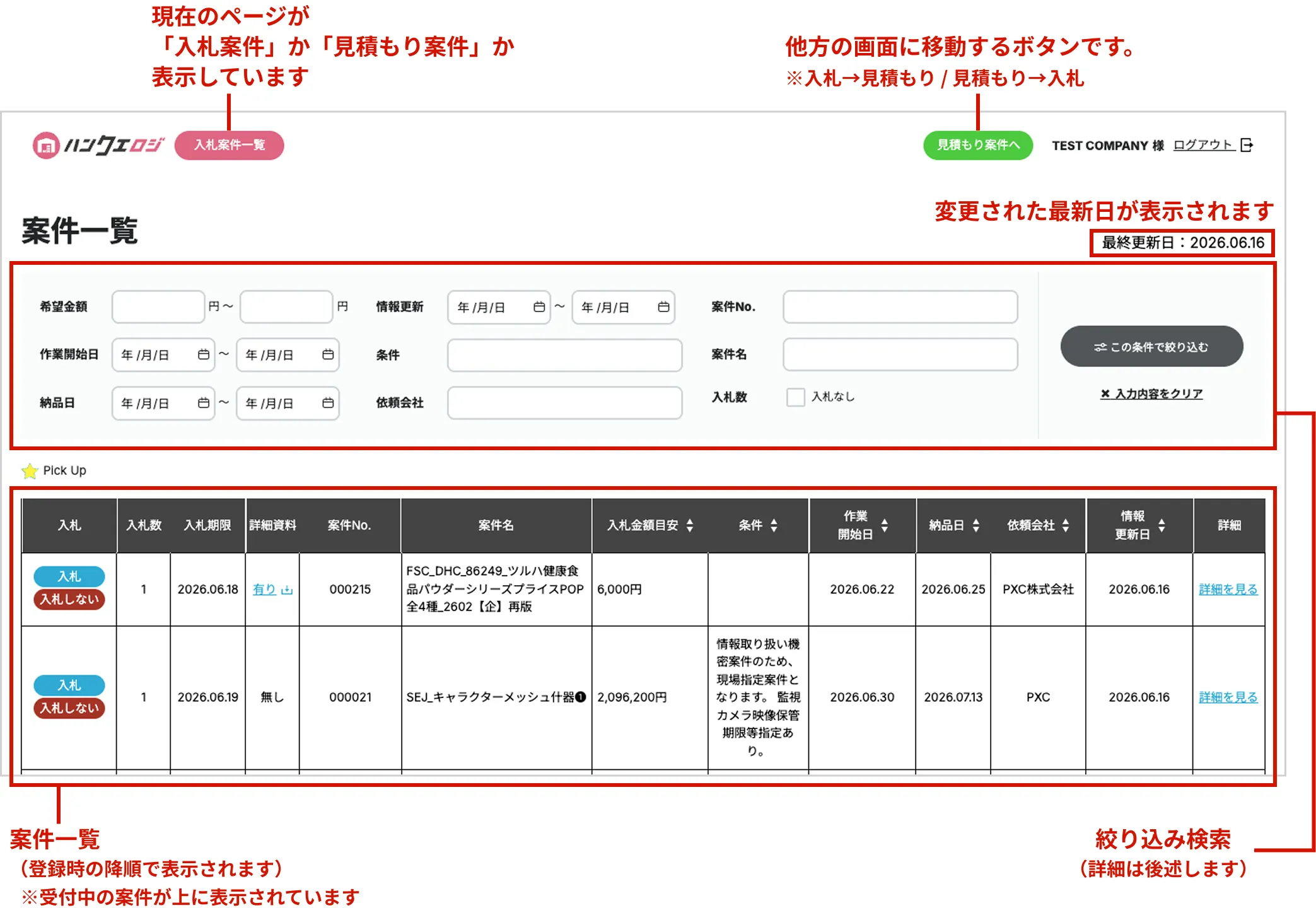1316x908 pixels.
Task: Sort by 入札金額目安 column arrows
Action: coord(690,525)
